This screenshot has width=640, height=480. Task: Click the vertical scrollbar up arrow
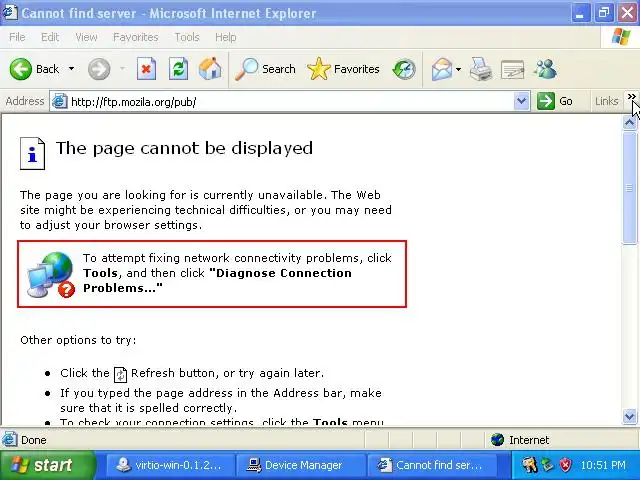(629, 123)
